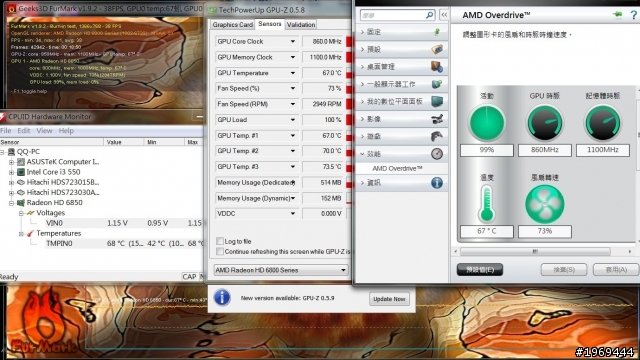
Task: Click the FurMark title bar icon
Action: tap(12, 8)
